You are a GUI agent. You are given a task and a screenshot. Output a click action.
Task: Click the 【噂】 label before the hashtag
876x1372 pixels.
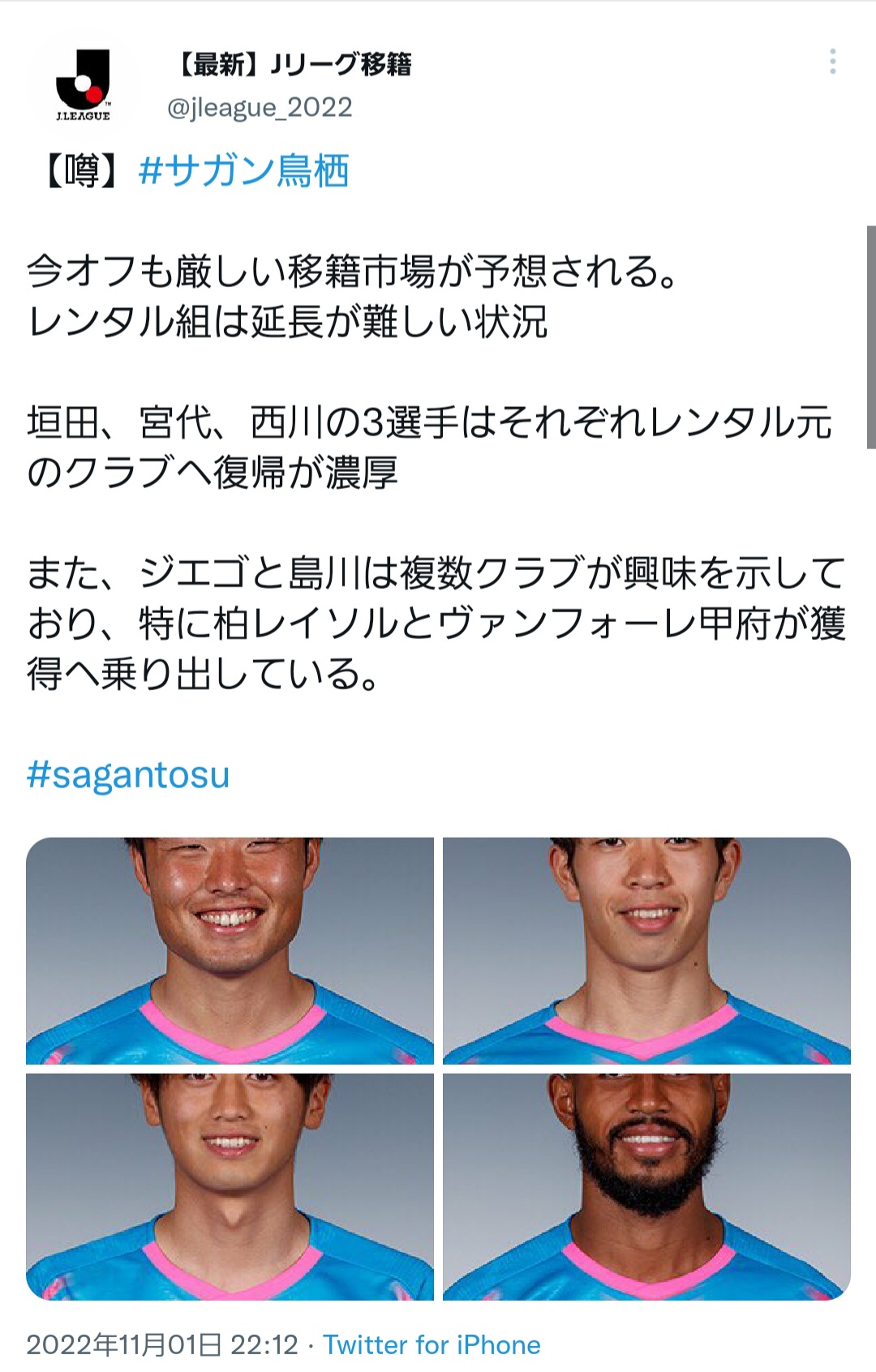tap(82, 171)
